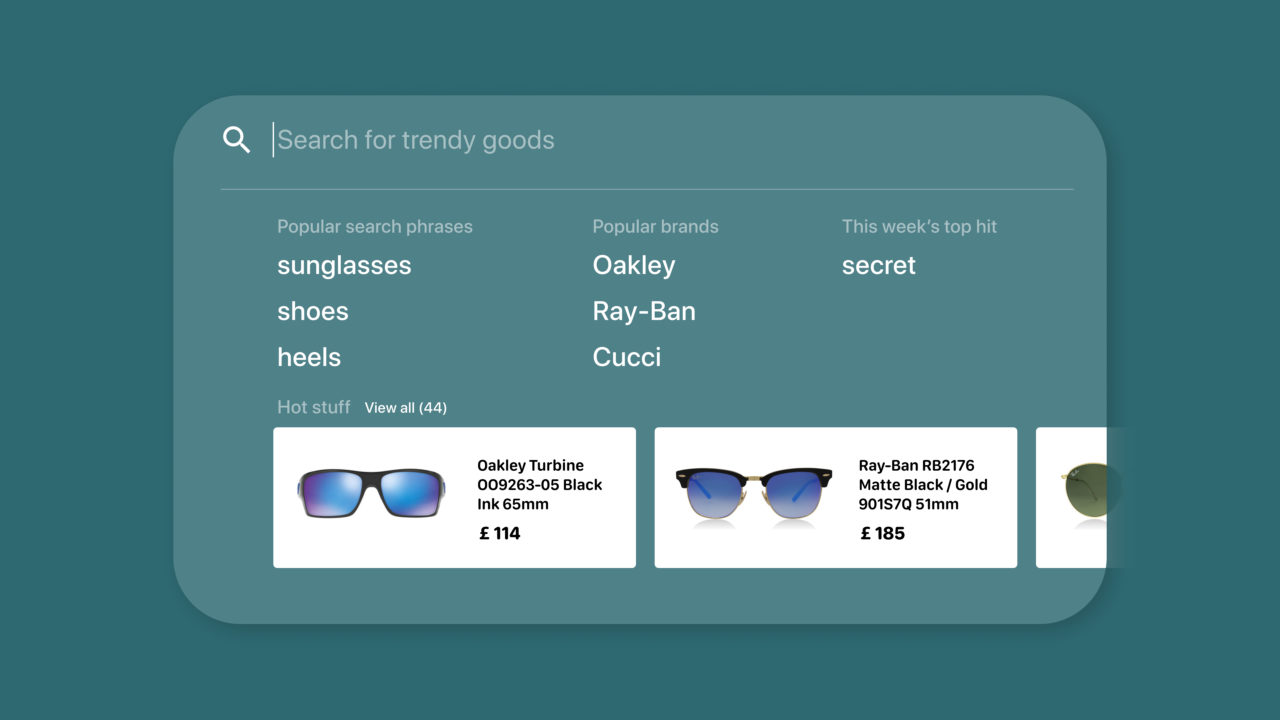Open the partially visible third product card
1280x720 pixels.
(1075, 497)
